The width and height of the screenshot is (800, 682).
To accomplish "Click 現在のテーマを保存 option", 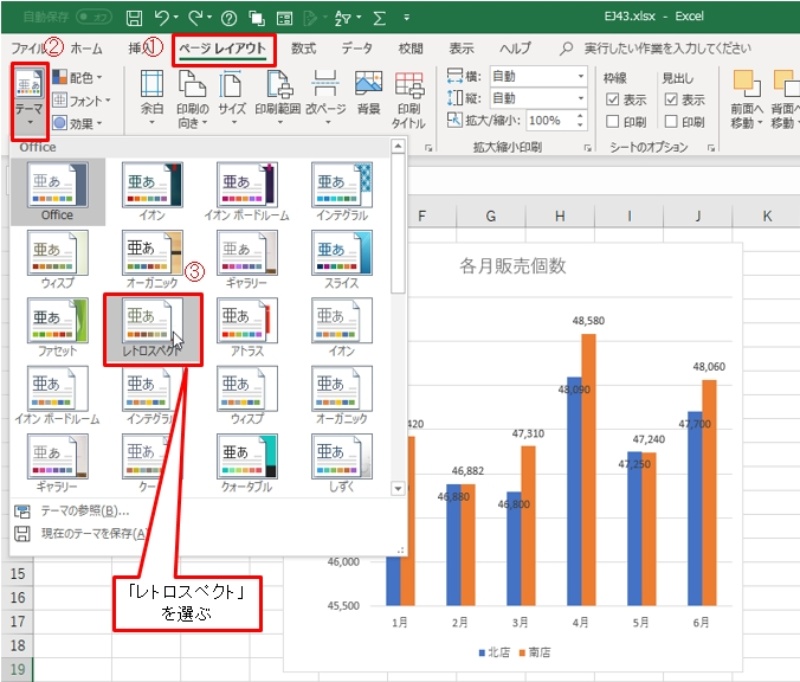I will (x=90, y=534).
